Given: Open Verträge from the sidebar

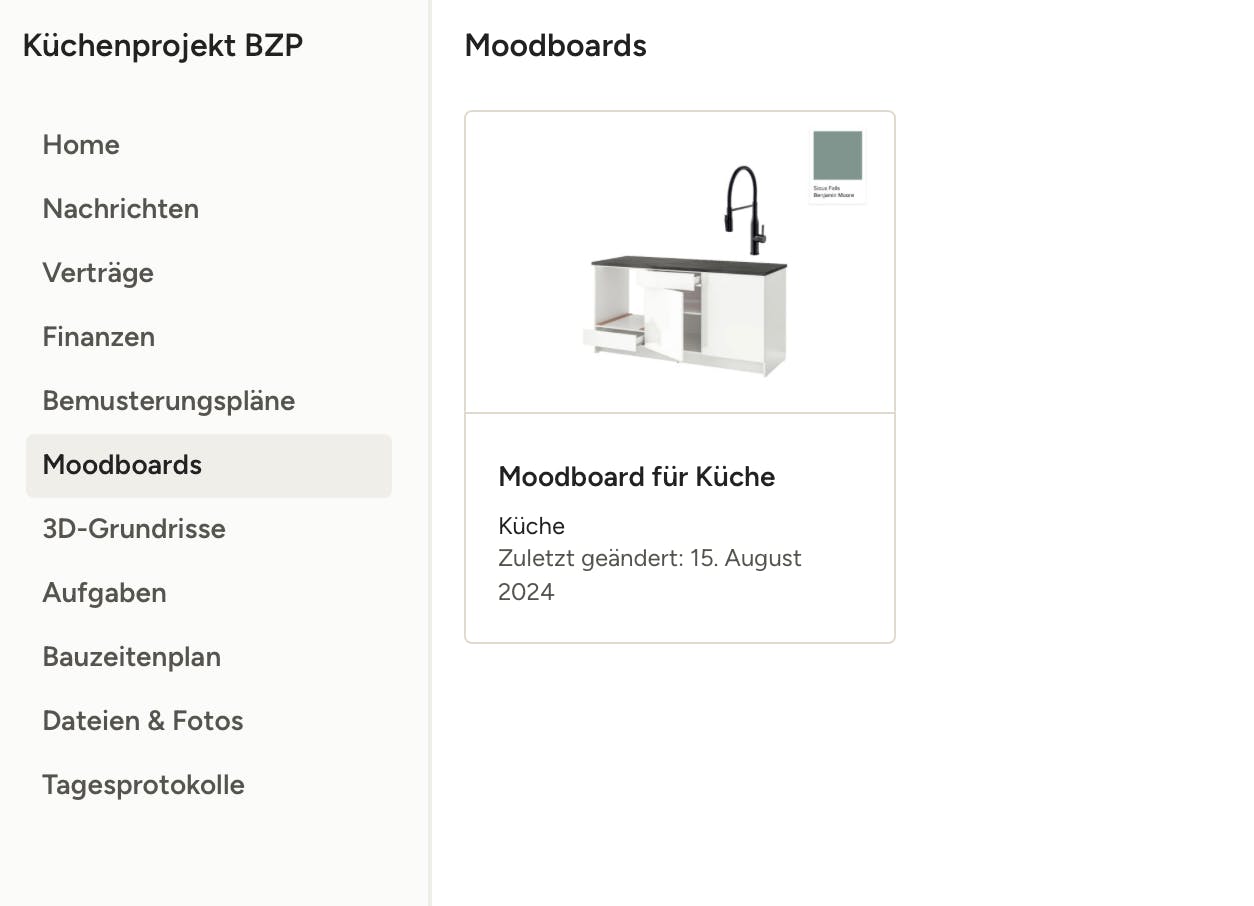Looking at the screenshot, I should point(98,273).
